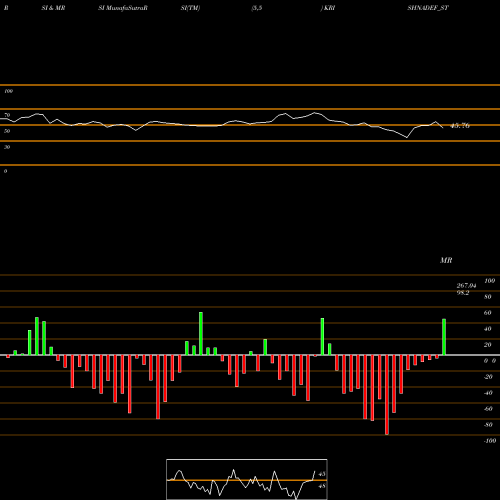Click the MR axis label 80
The width and height of the screenshot is (500, 500).
point(488,297)
